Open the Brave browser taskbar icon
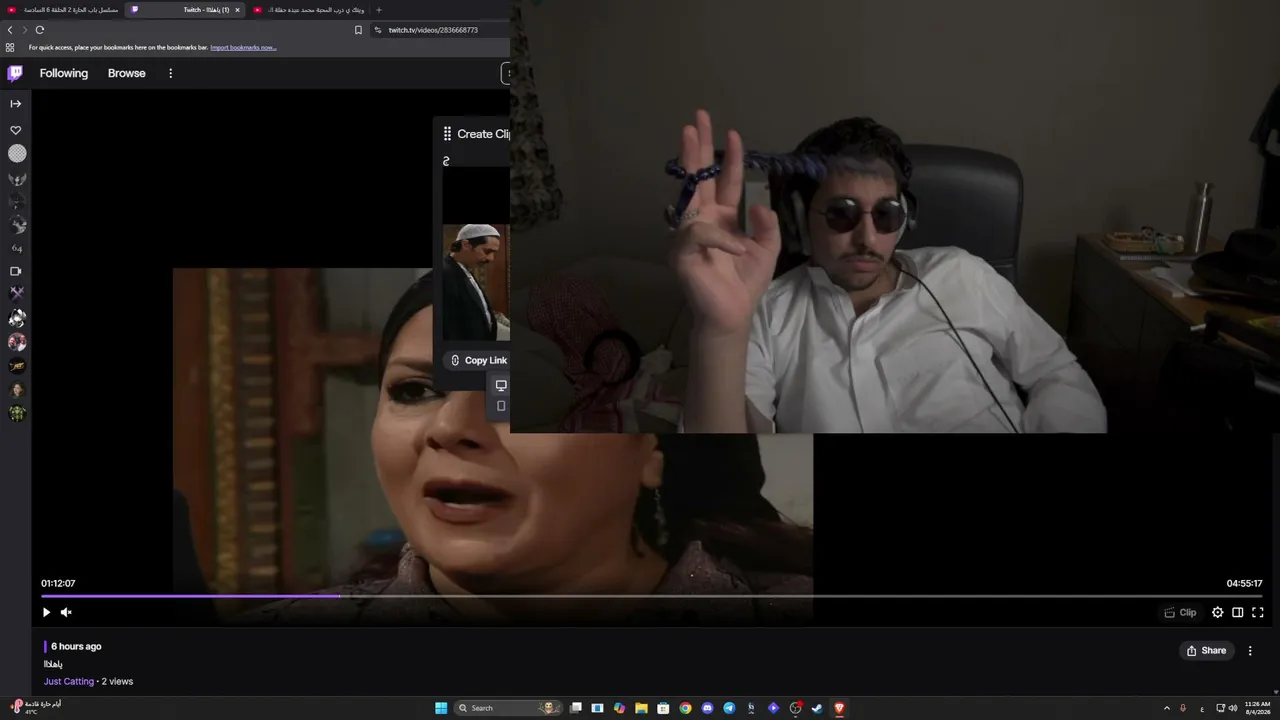This screenshot has height=720, width=1280. tap(839, 708)
